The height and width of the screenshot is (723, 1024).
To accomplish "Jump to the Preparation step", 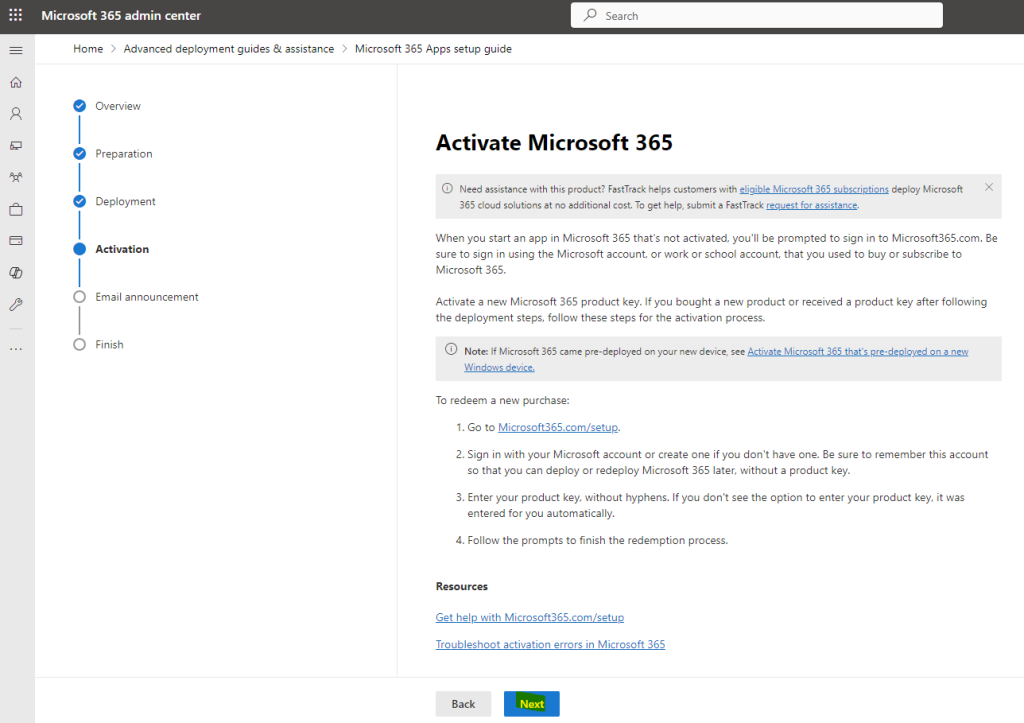I will pyautogui.click(x=123, y=153).
